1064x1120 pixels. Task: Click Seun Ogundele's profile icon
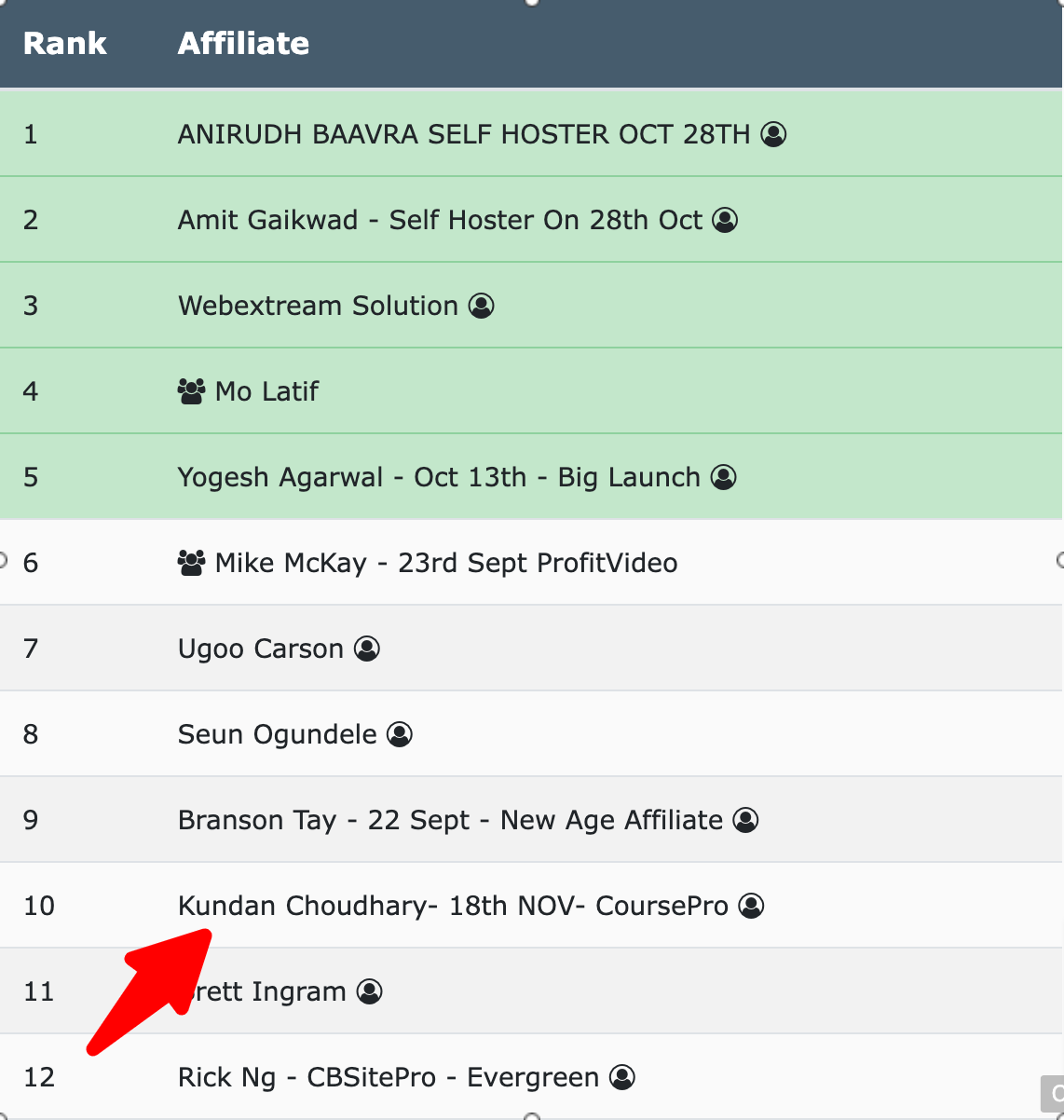pyautogui.click(x=400, y=734)
